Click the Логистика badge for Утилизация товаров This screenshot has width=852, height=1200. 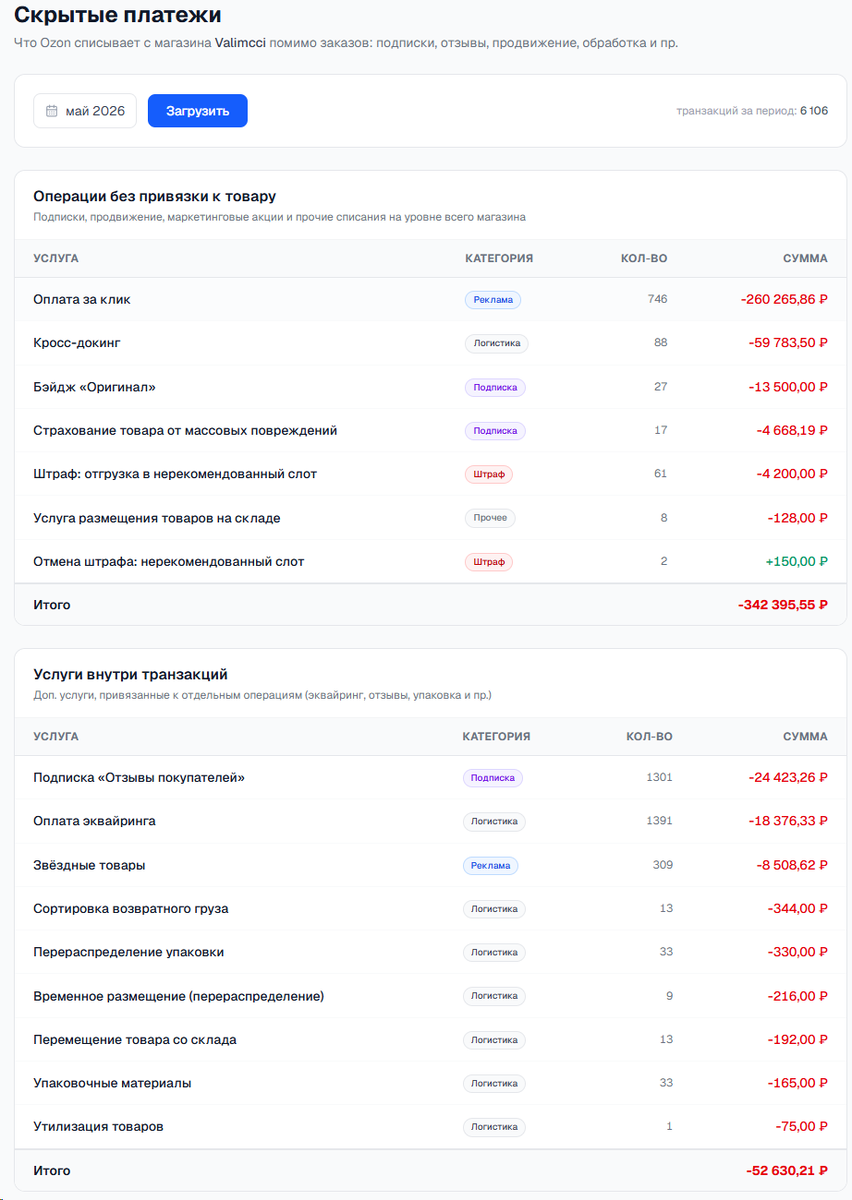point(494,1127)
